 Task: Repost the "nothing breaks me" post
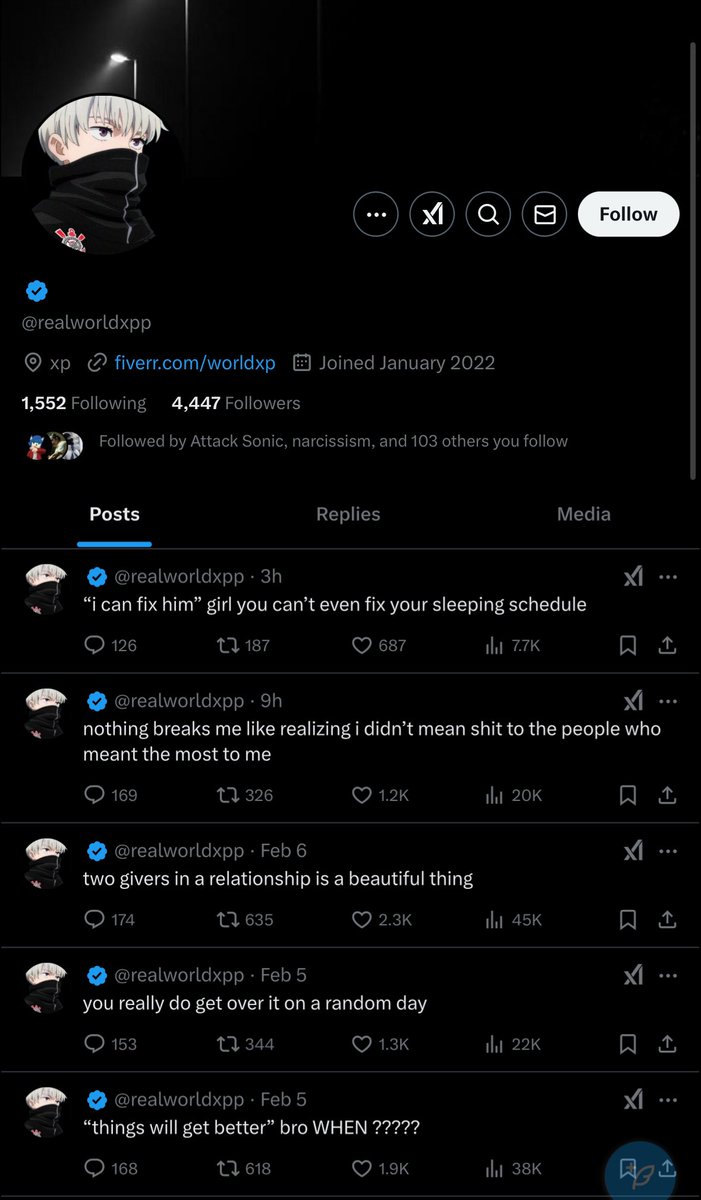(229, 796)
